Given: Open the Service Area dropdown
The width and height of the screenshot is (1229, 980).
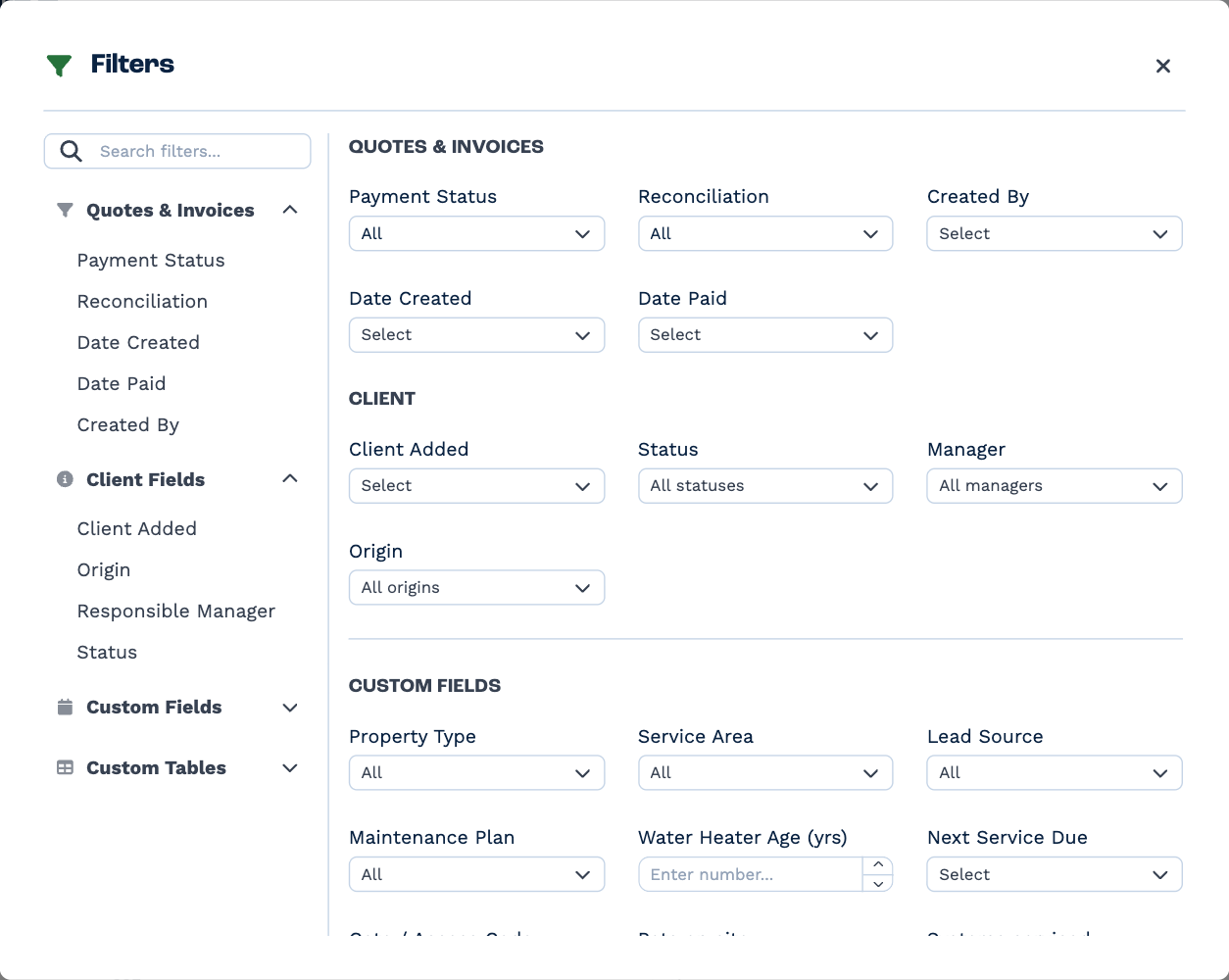Looking at the screenshot, I should (765, 772).
